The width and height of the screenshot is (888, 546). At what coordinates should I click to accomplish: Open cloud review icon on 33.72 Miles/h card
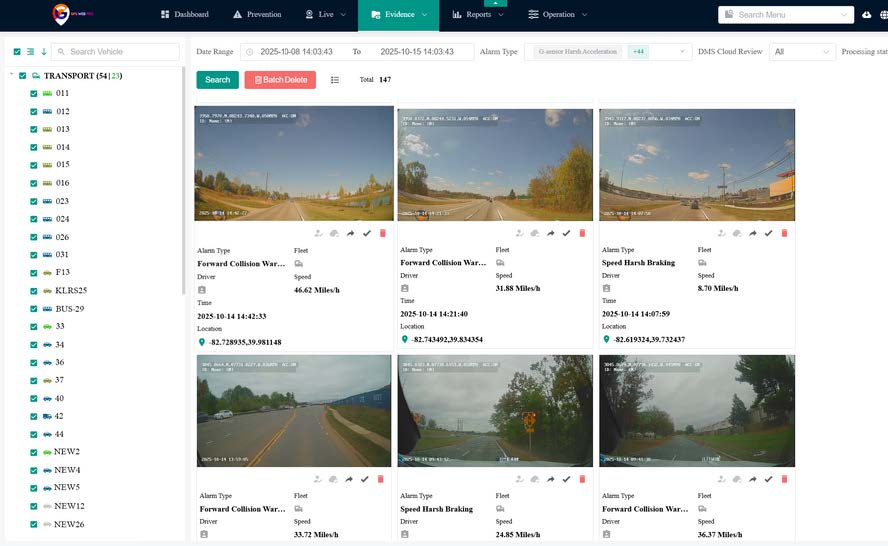(x=334, y=480)
